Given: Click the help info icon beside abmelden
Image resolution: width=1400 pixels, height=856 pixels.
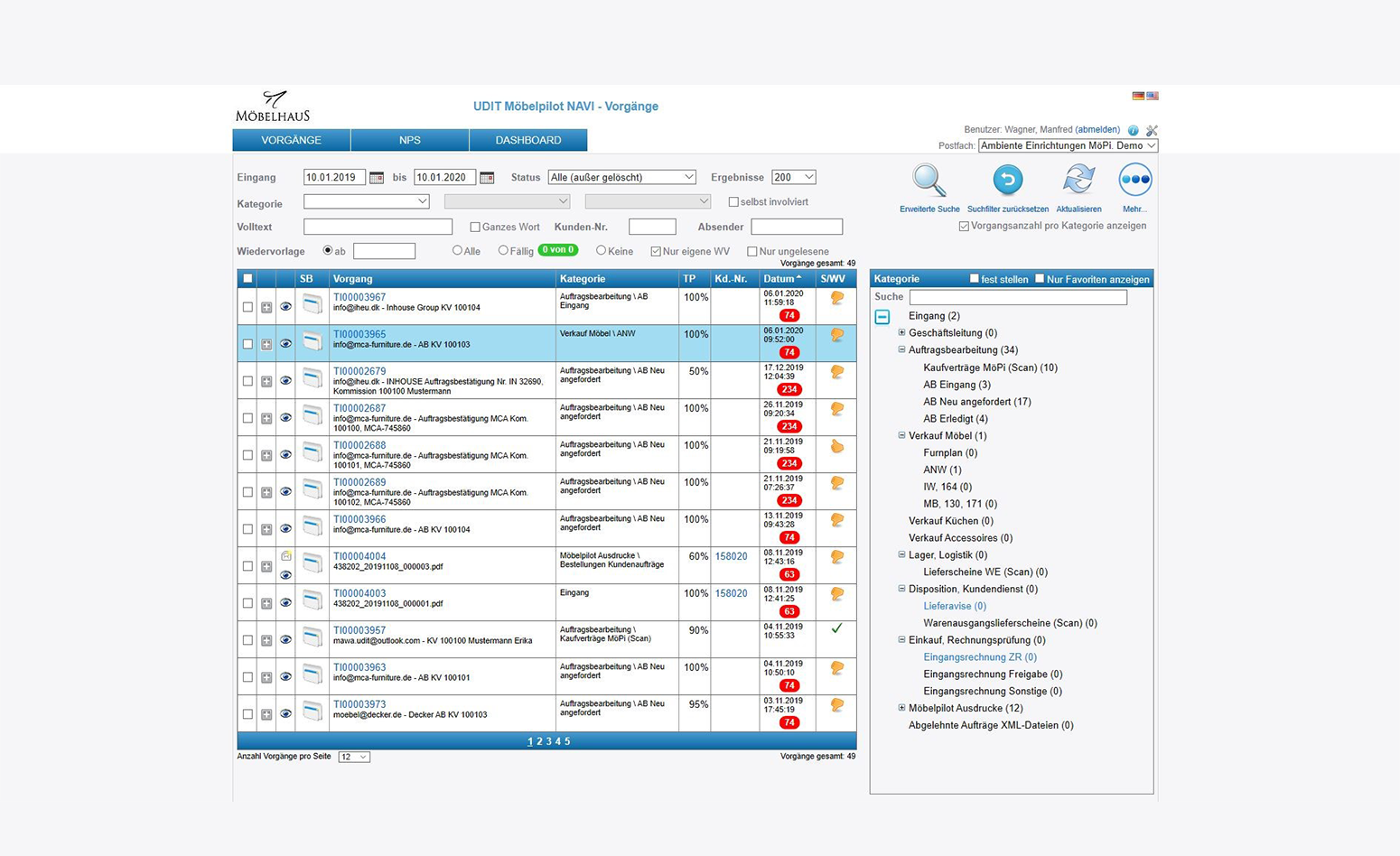Looking at the screenshot, I should tap(1133, 130).
